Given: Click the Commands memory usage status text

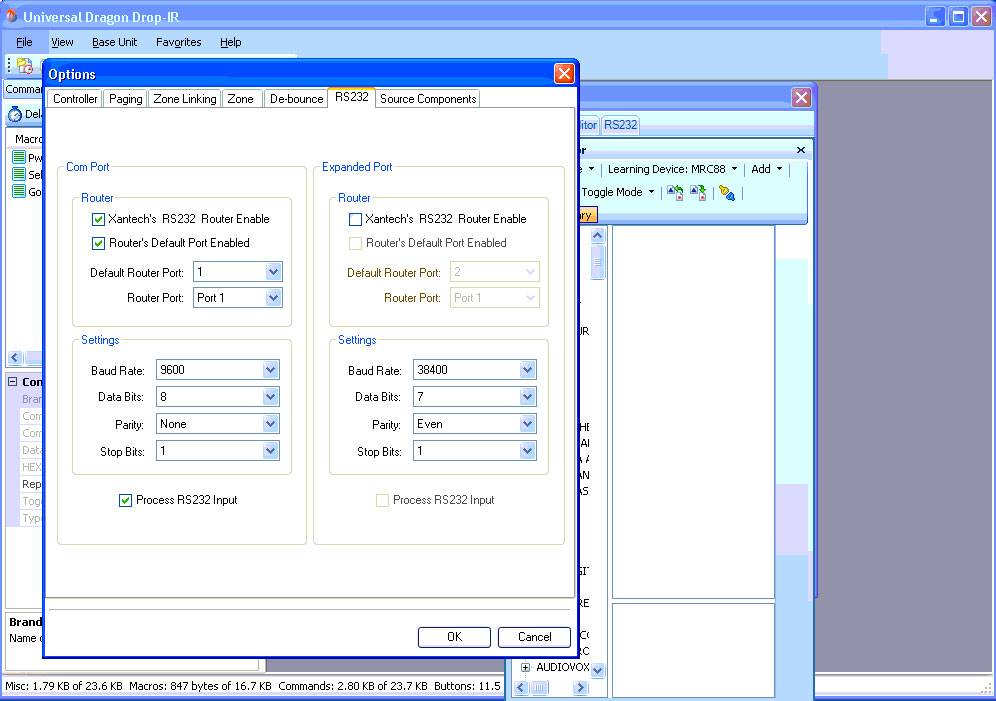Looking at the screenshot, I should pyautogui.click(x=353, y=686).
